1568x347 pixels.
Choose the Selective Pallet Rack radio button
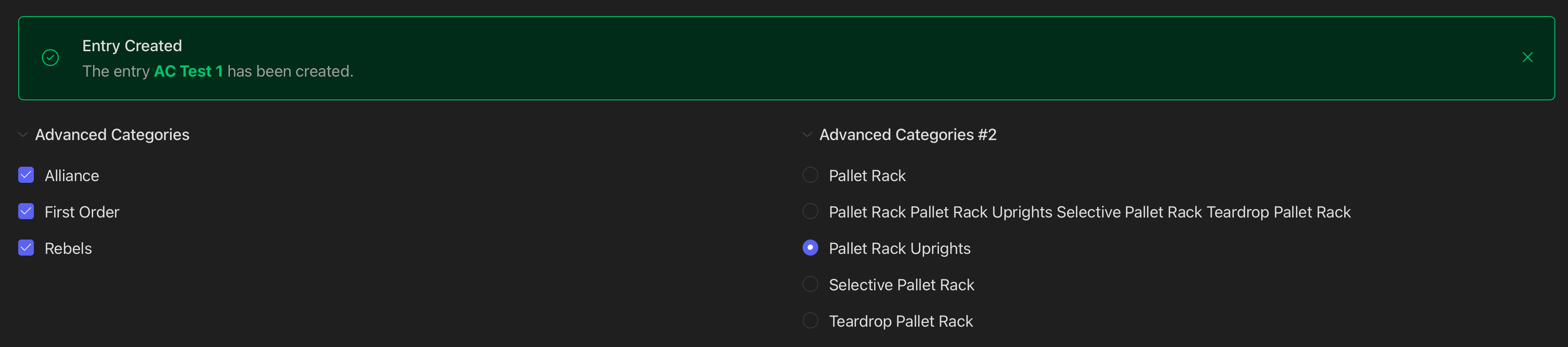click(x=810, y=284)
